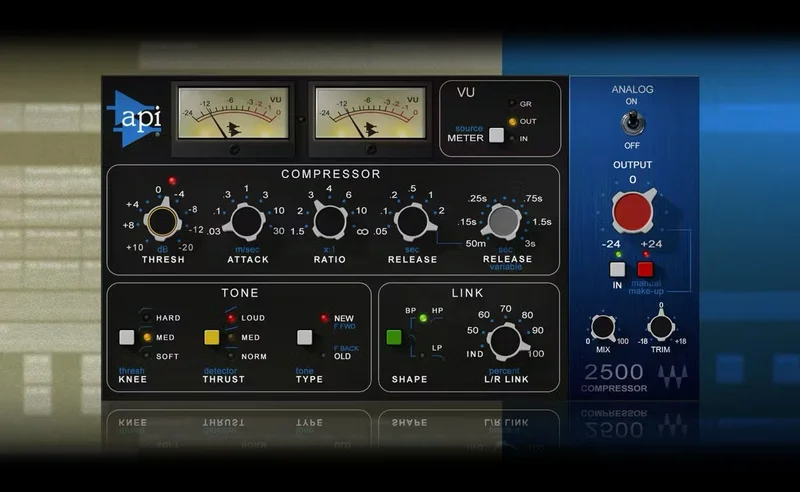Click the API logo
Viewport: 800px width, 492px height.
pyautogui.click(x=134, y=118)
